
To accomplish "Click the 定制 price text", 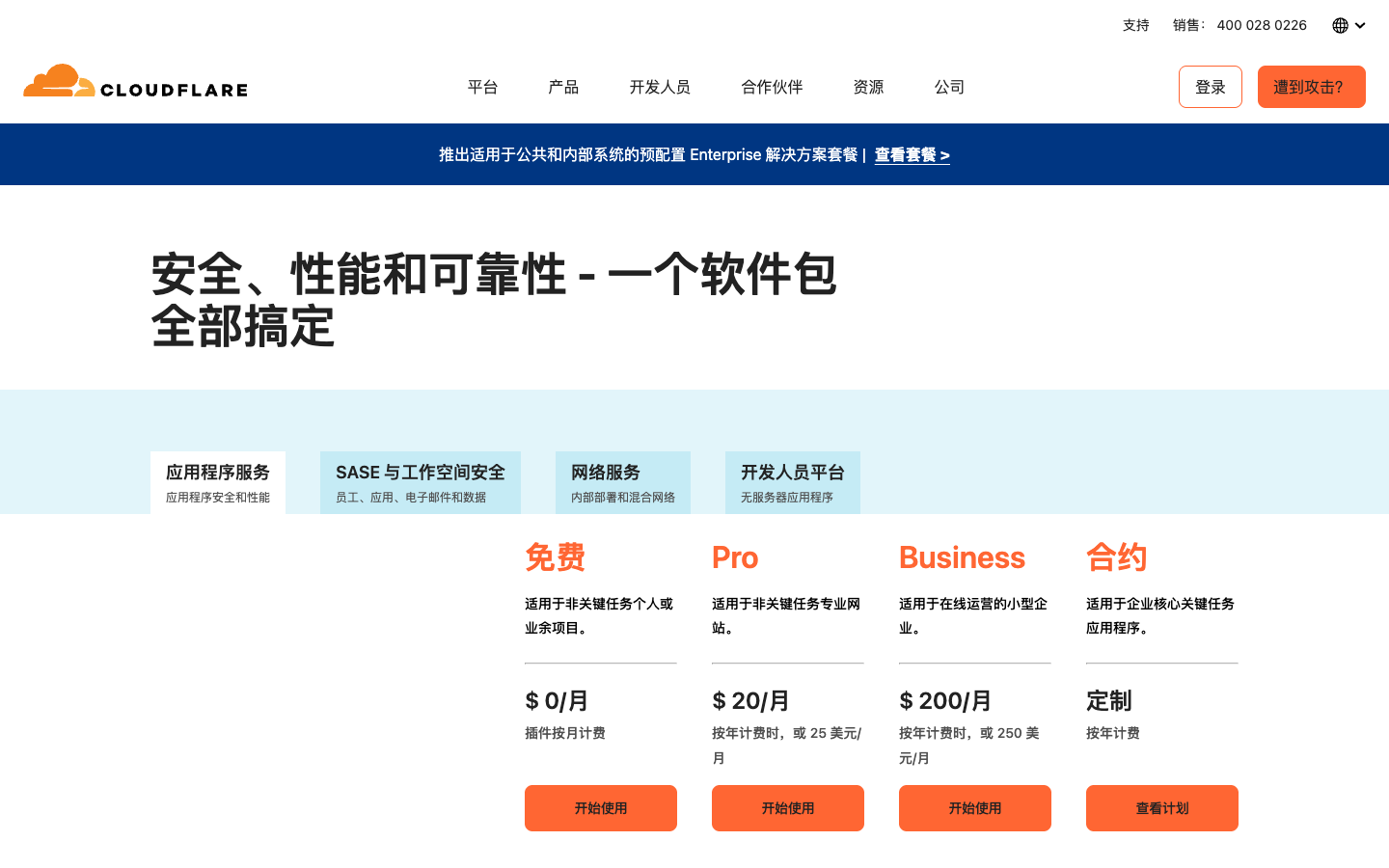I will 1109,700.
